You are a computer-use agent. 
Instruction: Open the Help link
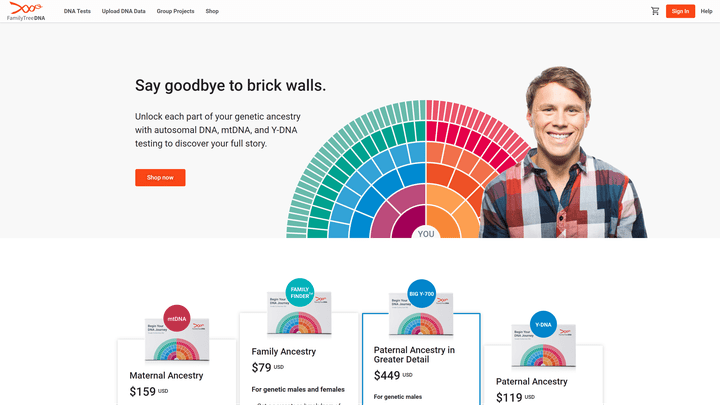click(706, 11)
